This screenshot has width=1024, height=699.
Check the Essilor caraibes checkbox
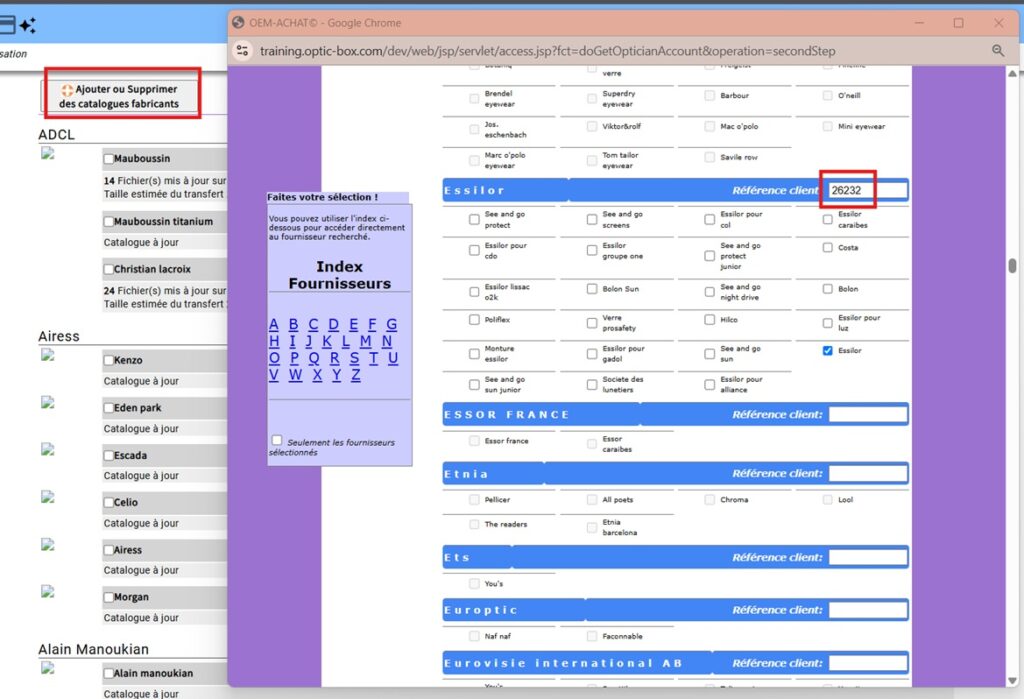tap(827, 219)
